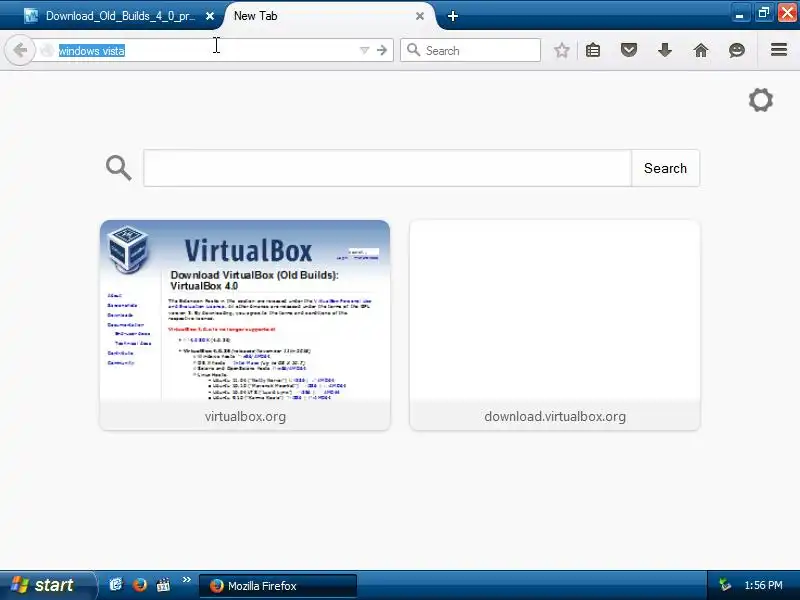Launch Firefox from quick launch icon
800x600 pixels.
pyautogui.click(x=139, y=585)
